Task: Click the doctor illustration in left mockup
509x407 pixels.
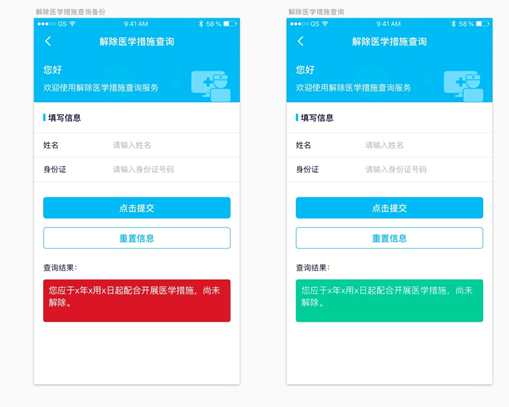Action: pos(211,86)
